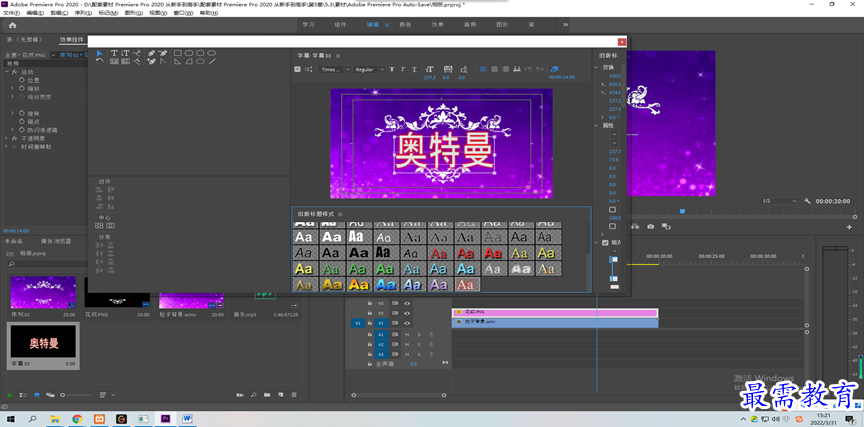Click the Bold text style icon
Image resolution: width=864 pixels, height=427 pixels.
392,69
